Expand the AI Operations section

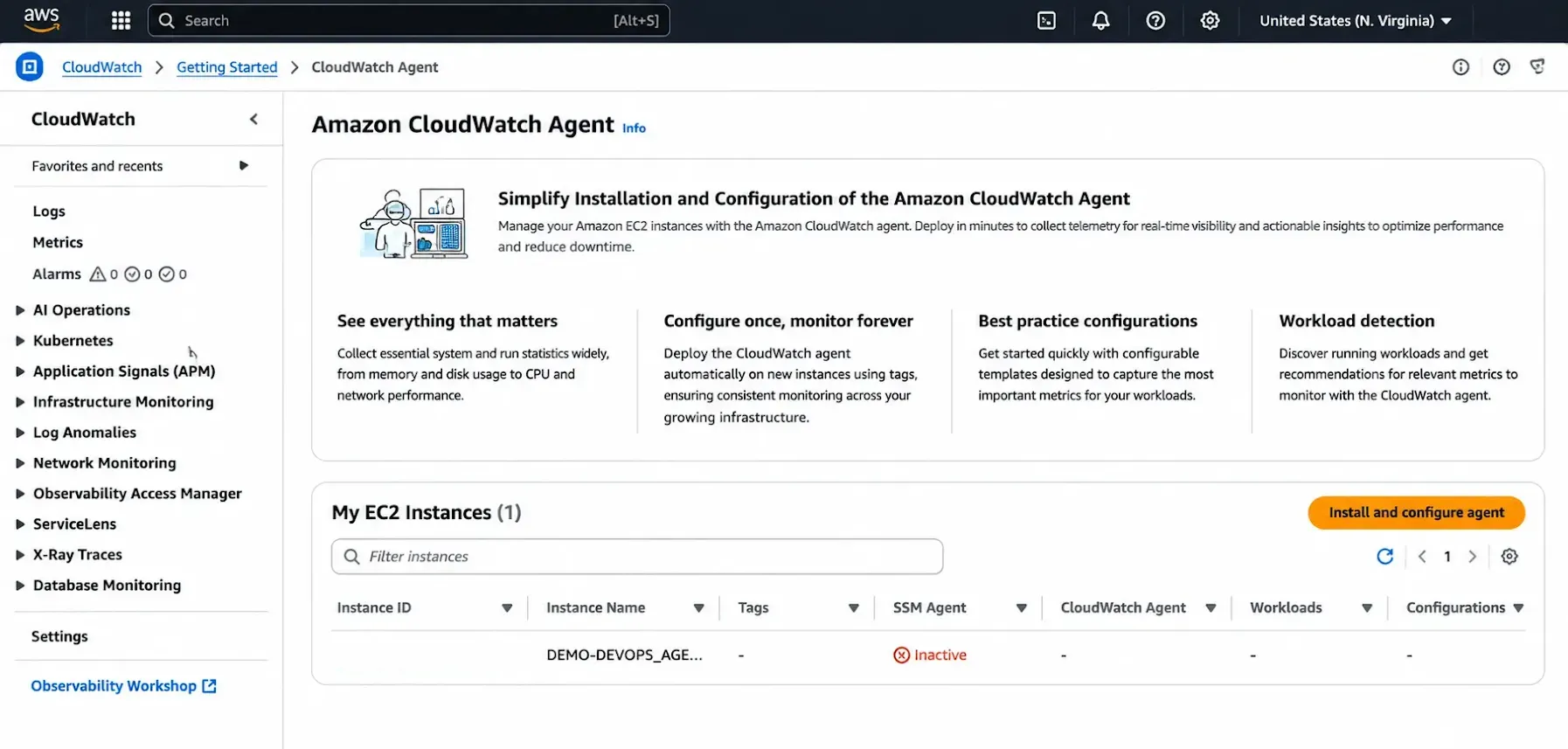[19, 310]
